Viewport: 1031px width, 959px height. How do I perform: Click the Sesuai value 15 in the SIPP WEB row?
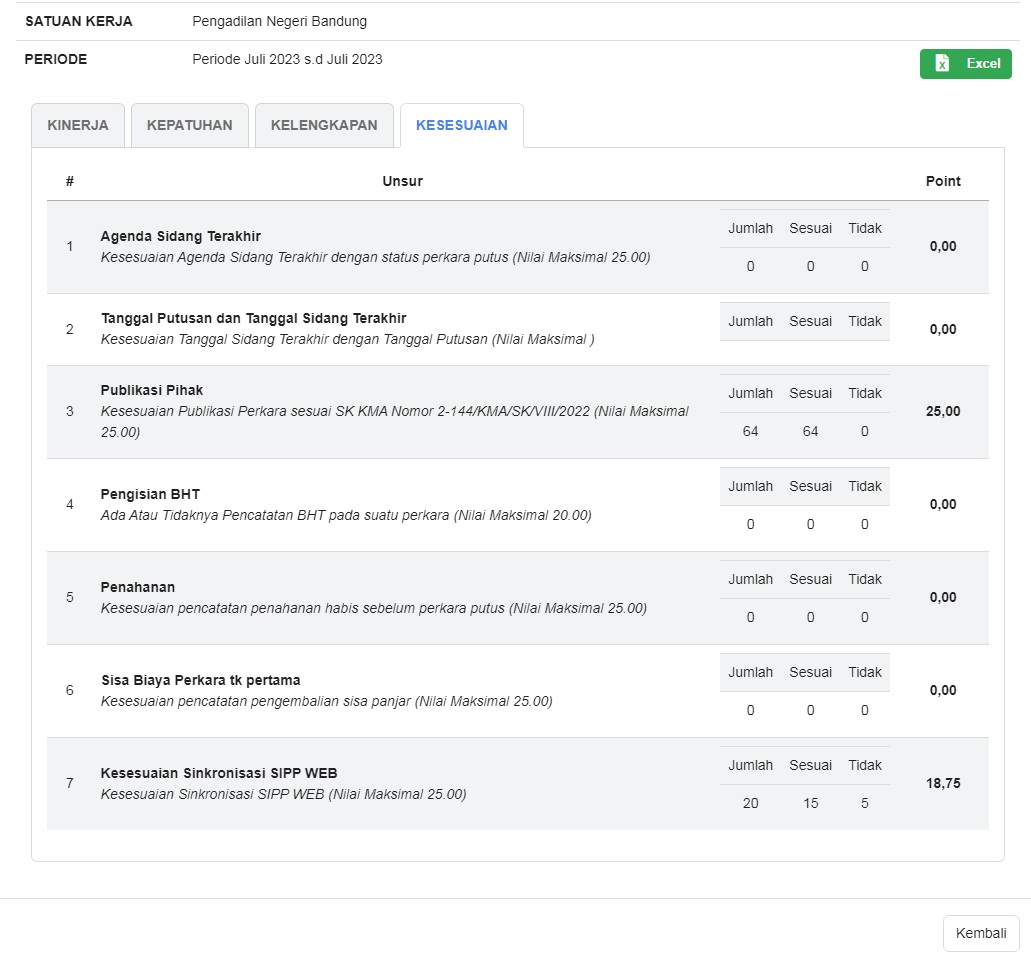coord(810,804)
